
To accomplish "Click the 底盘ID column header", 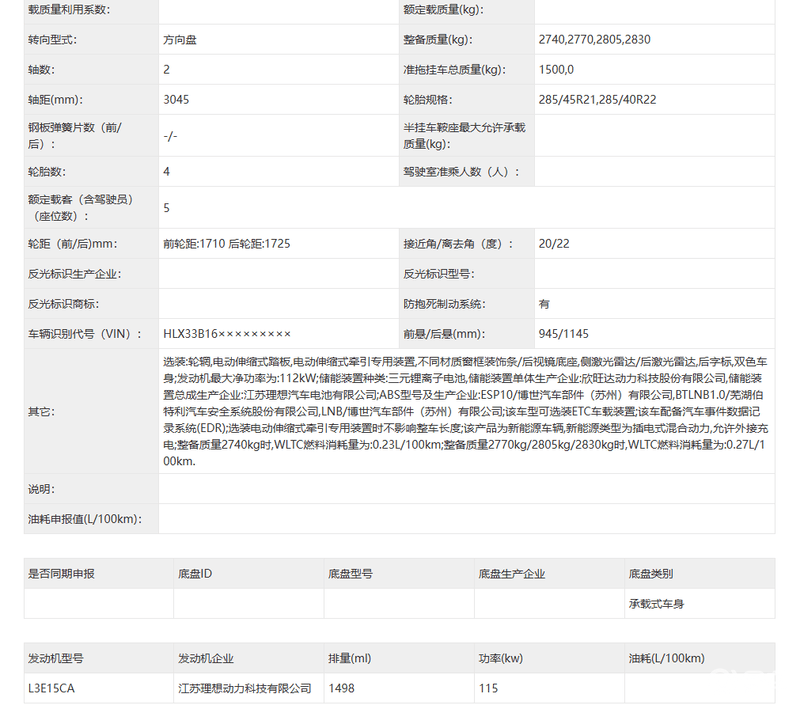I will [x=195, y=574].
